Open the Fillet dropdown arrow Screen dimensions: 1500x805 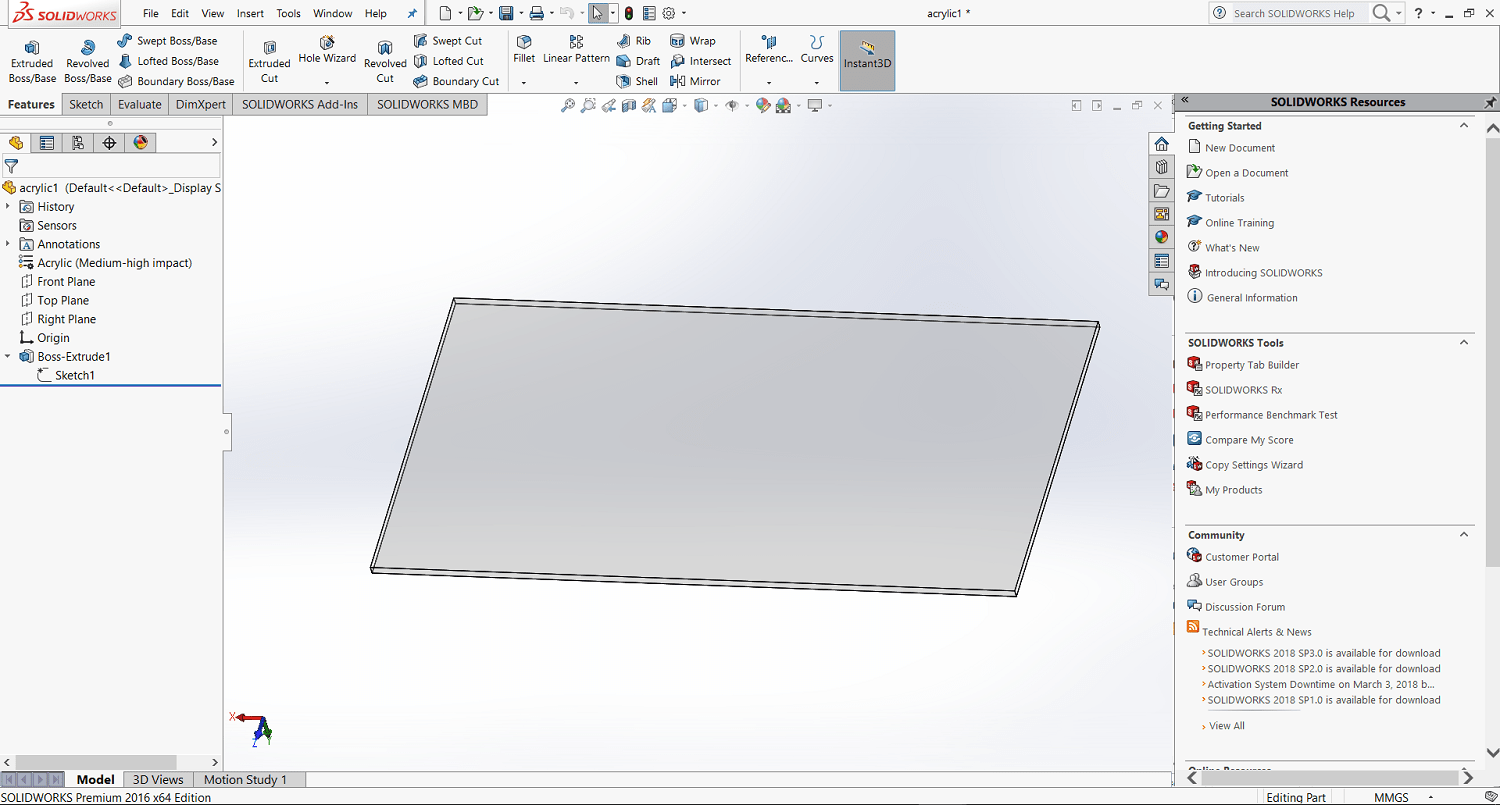524,82
